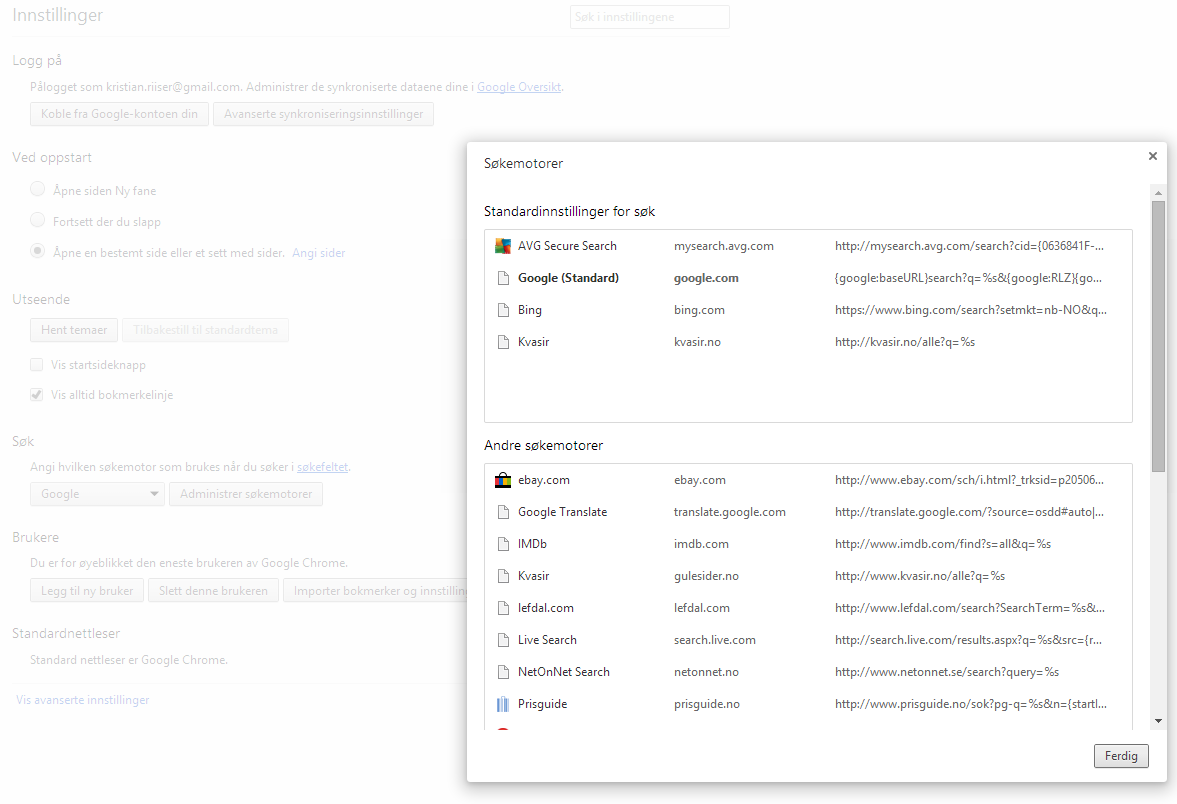This screenshot has height=804, width=1177.
Task: Click the 'translate.google.com' keyword cell
Action: pyautogui.click(x=730, y=512)
